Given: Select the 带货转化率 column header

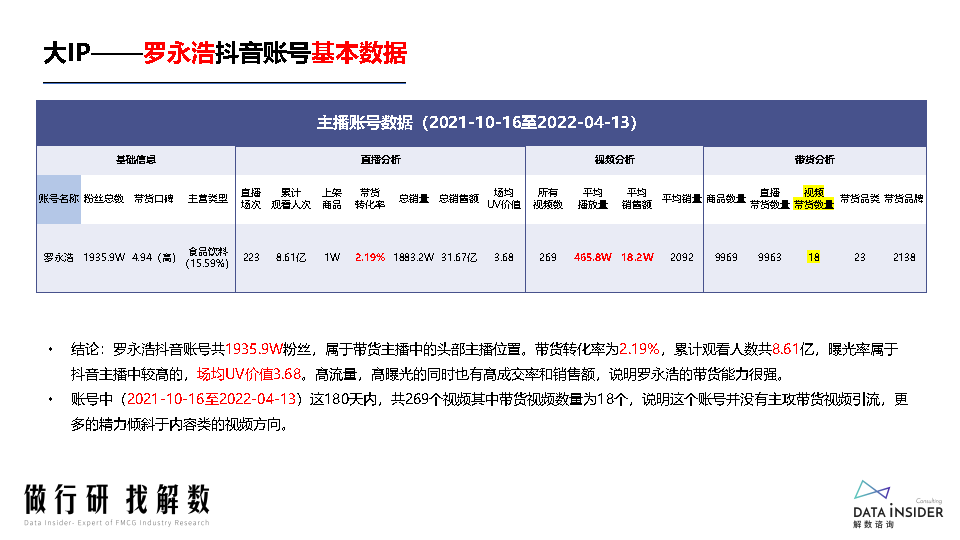Looking at the screenshot, I should pyautogui.click(x=370, y=199).
